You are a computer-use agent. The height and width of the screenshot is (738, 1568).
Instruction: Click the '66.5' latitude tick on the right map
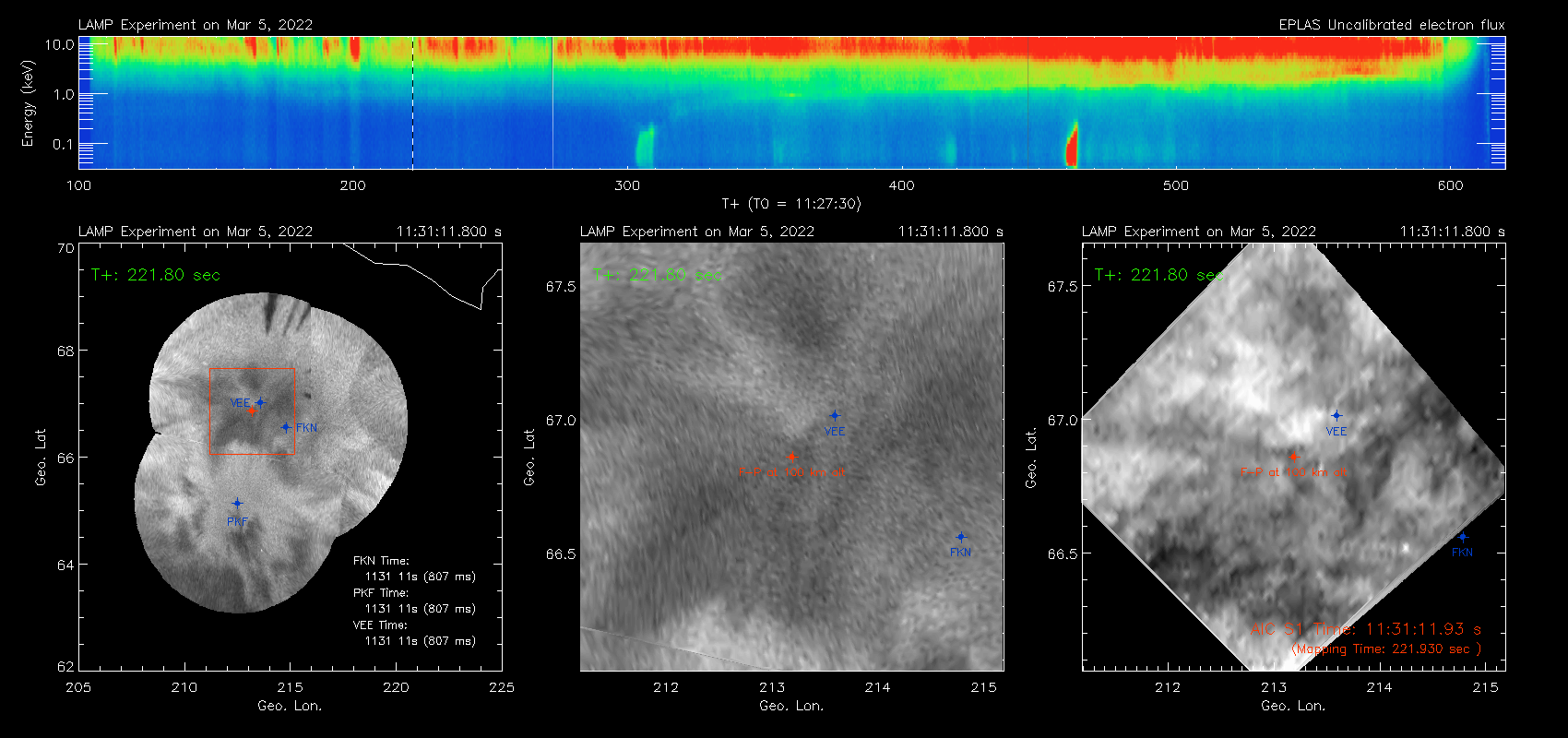coord(1063,554)
